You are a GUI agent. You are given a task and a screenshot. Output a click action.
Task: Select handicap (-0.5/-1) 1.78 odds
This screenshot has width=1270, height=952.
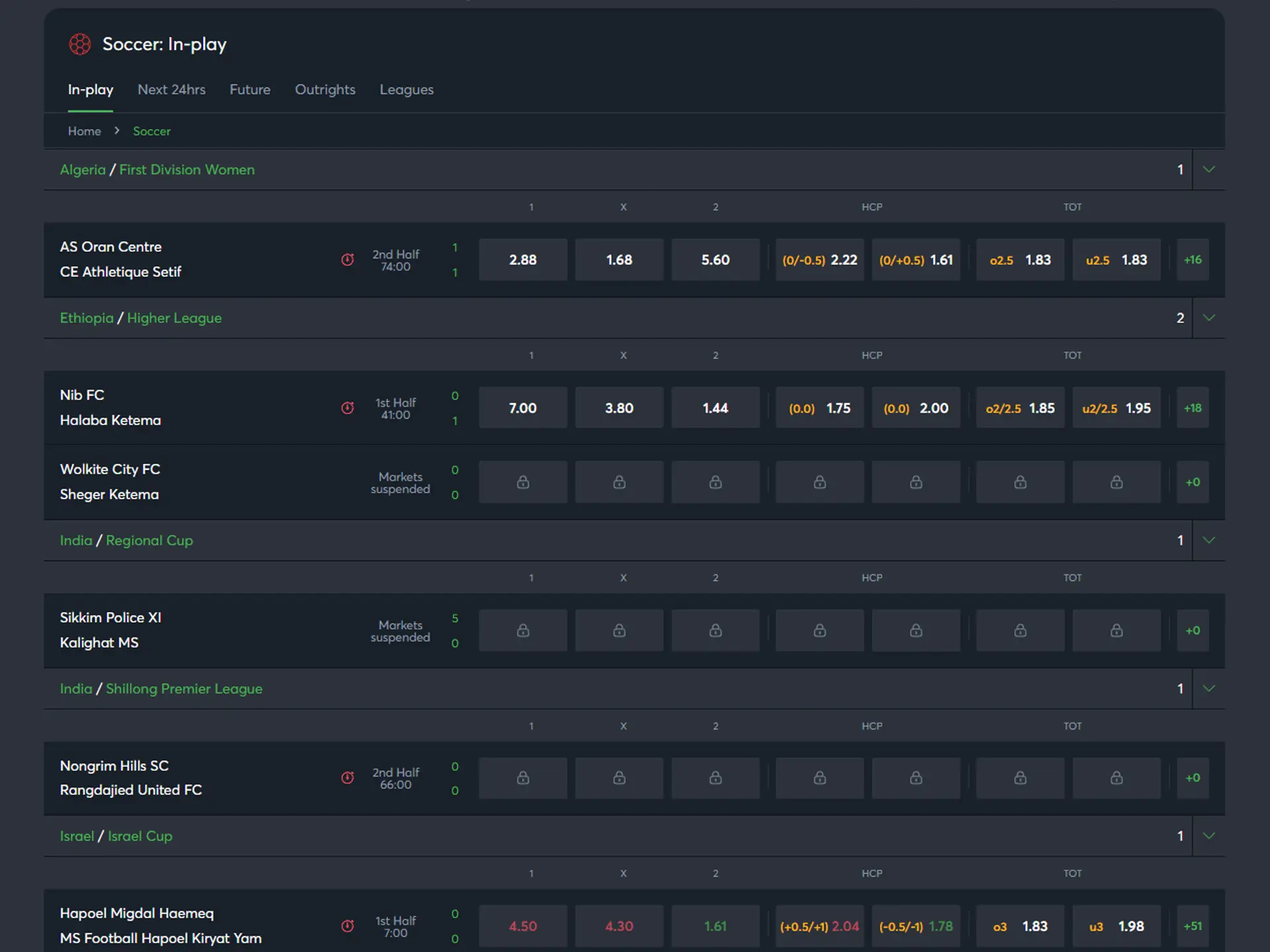pos(916,926)
